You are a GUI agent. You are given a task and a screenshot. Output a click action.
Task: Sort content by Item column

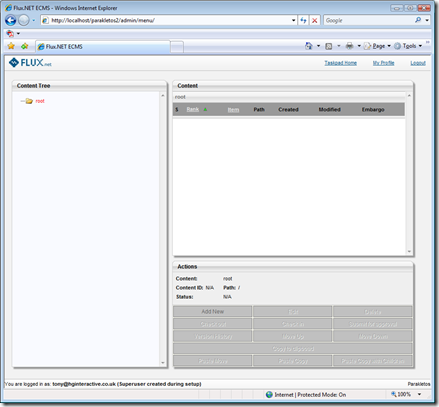pyautogui.click(x=233, y=110)
